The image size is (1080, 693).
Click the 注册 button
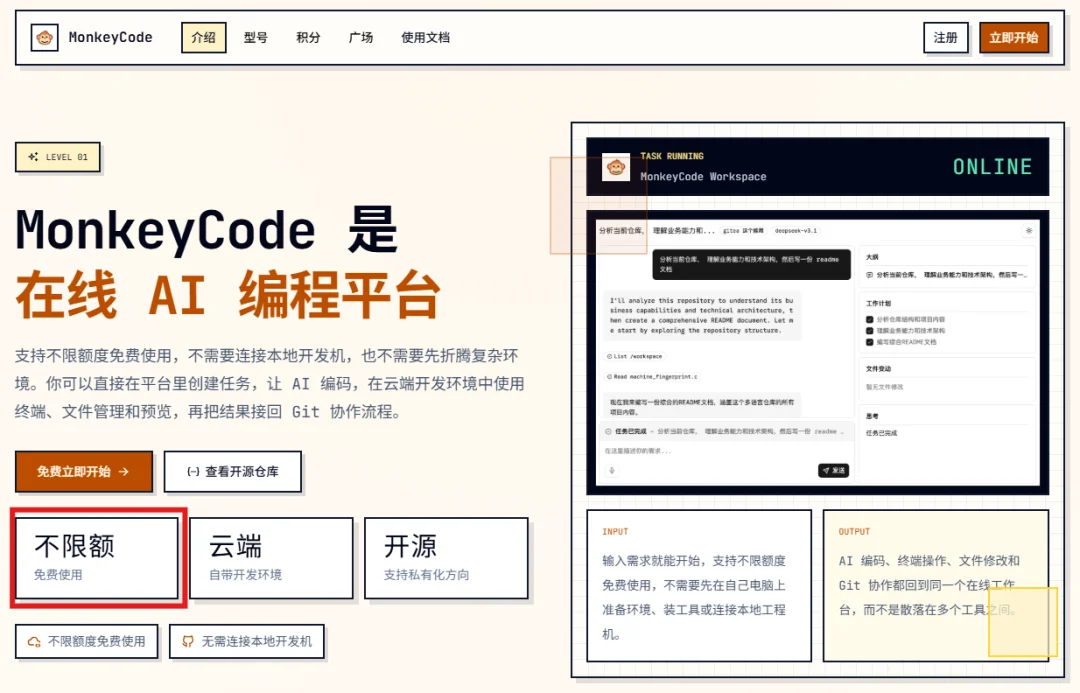pyautogui.click(x=946, y=37)
